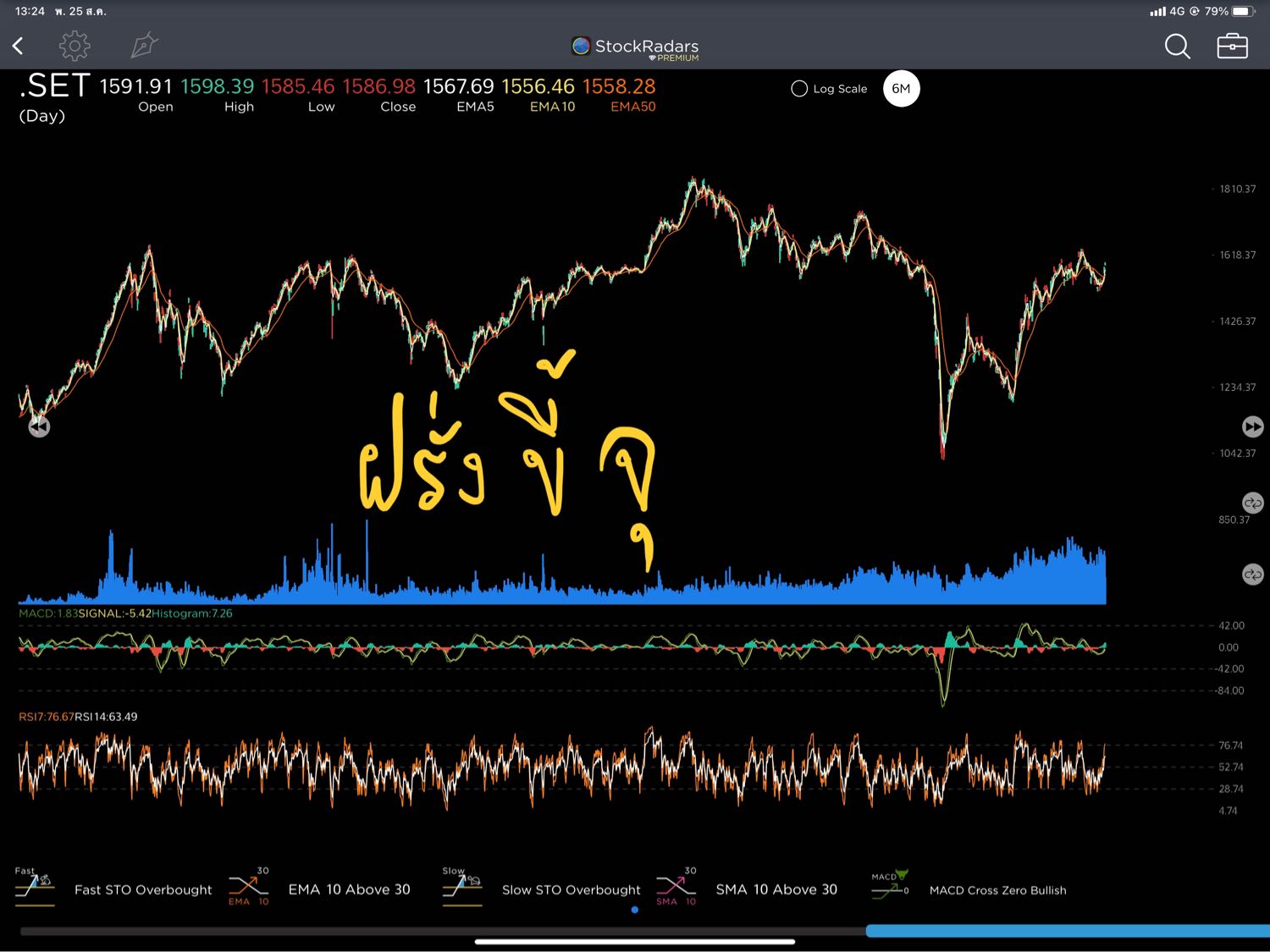Screen dimensions: 1270x952
Task: Tap the 28.74 RSI axis label
Action: click(1230, 789)
